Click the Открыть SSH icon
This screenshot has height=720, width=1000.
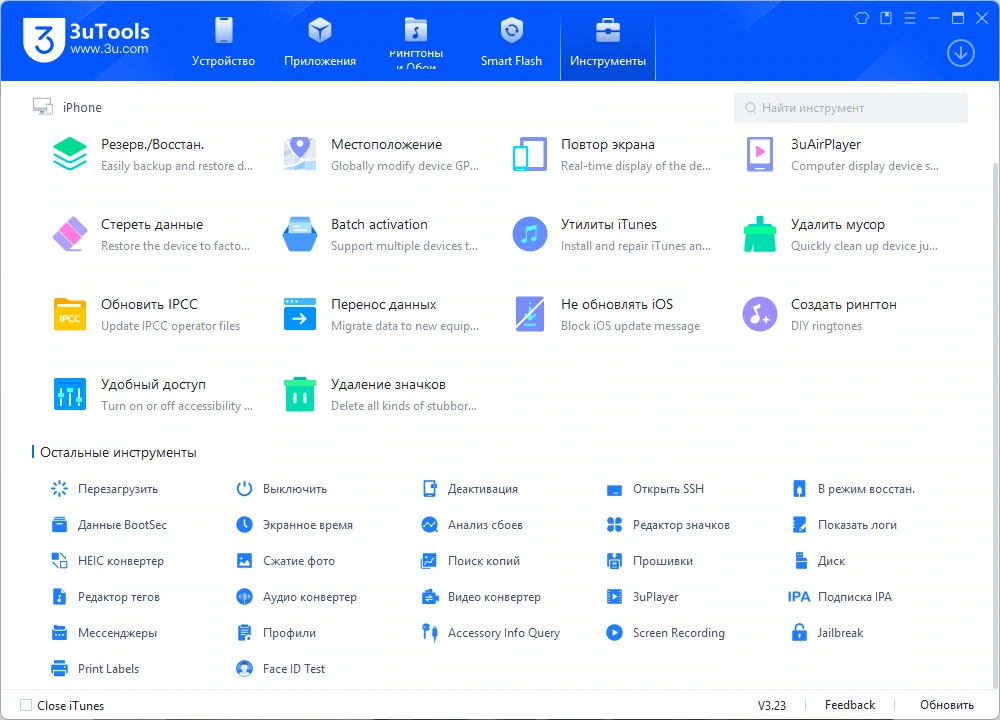[614, 490]
